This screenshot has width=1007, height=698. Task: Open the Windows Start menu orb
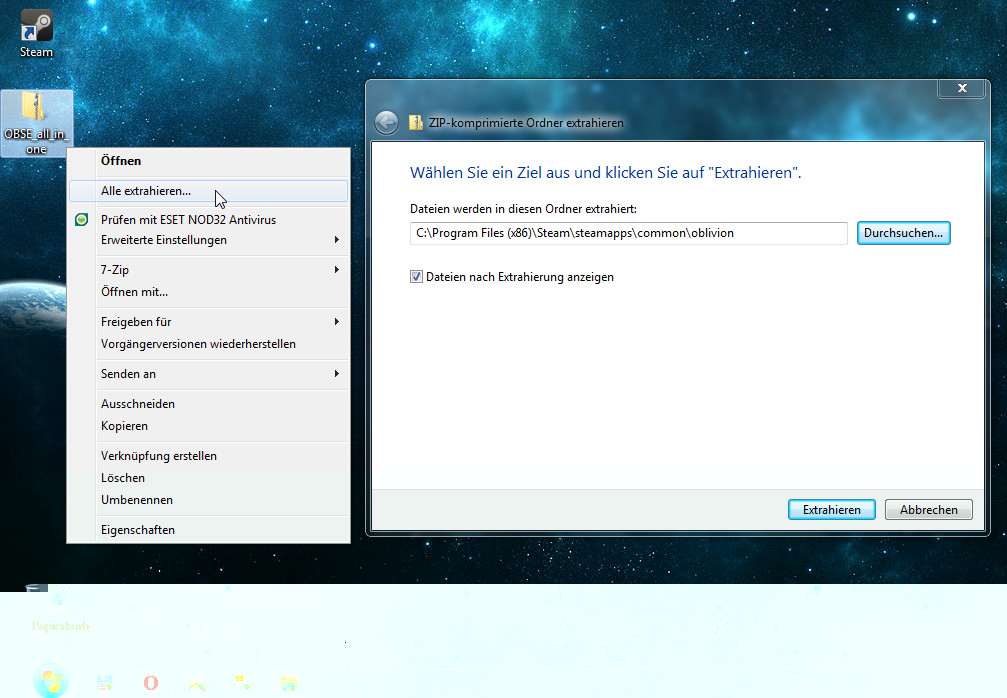click(50, 681)
